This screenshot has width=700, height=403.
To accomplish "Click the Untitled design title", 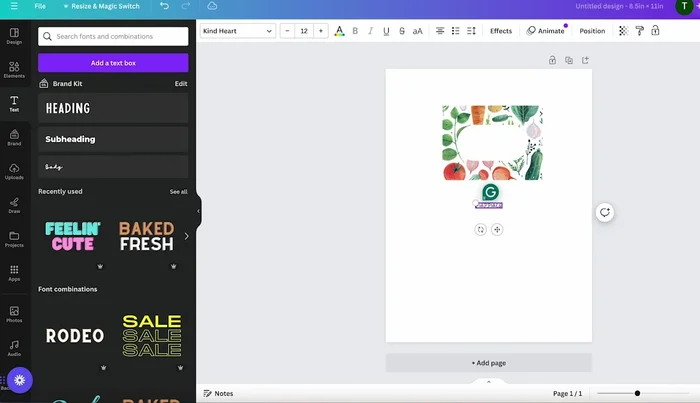I will tap(619, 6).
